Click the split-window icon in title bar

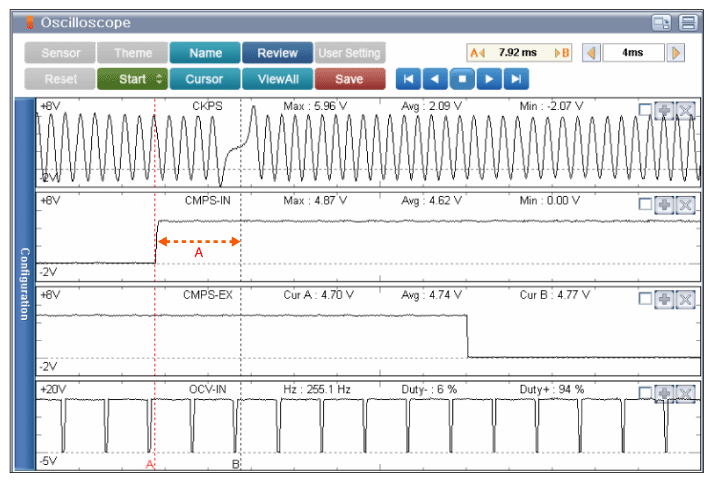[661, 23]
